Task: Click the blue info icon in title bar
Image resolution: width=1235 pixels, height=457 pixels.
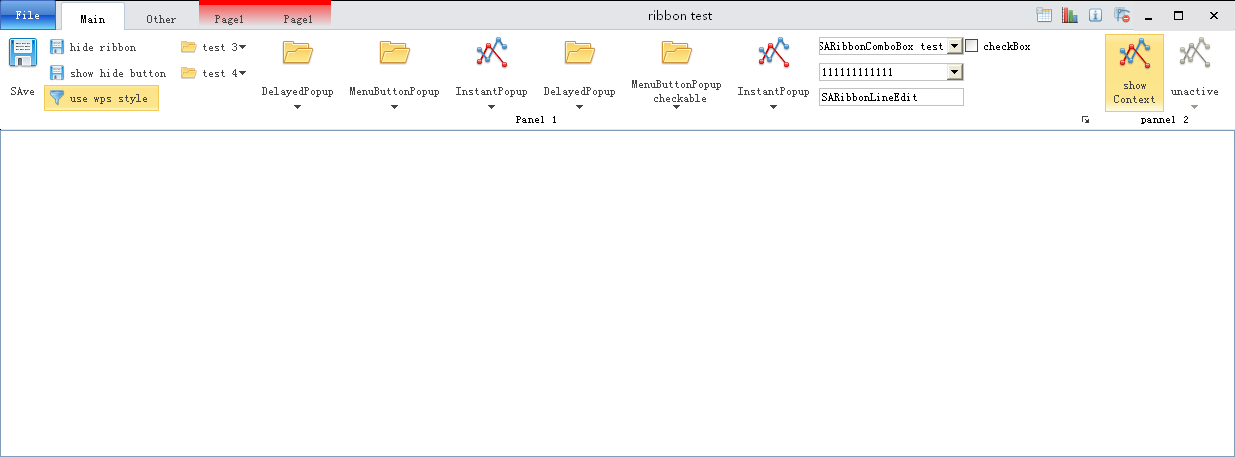Action: [x=1096, y=16]
